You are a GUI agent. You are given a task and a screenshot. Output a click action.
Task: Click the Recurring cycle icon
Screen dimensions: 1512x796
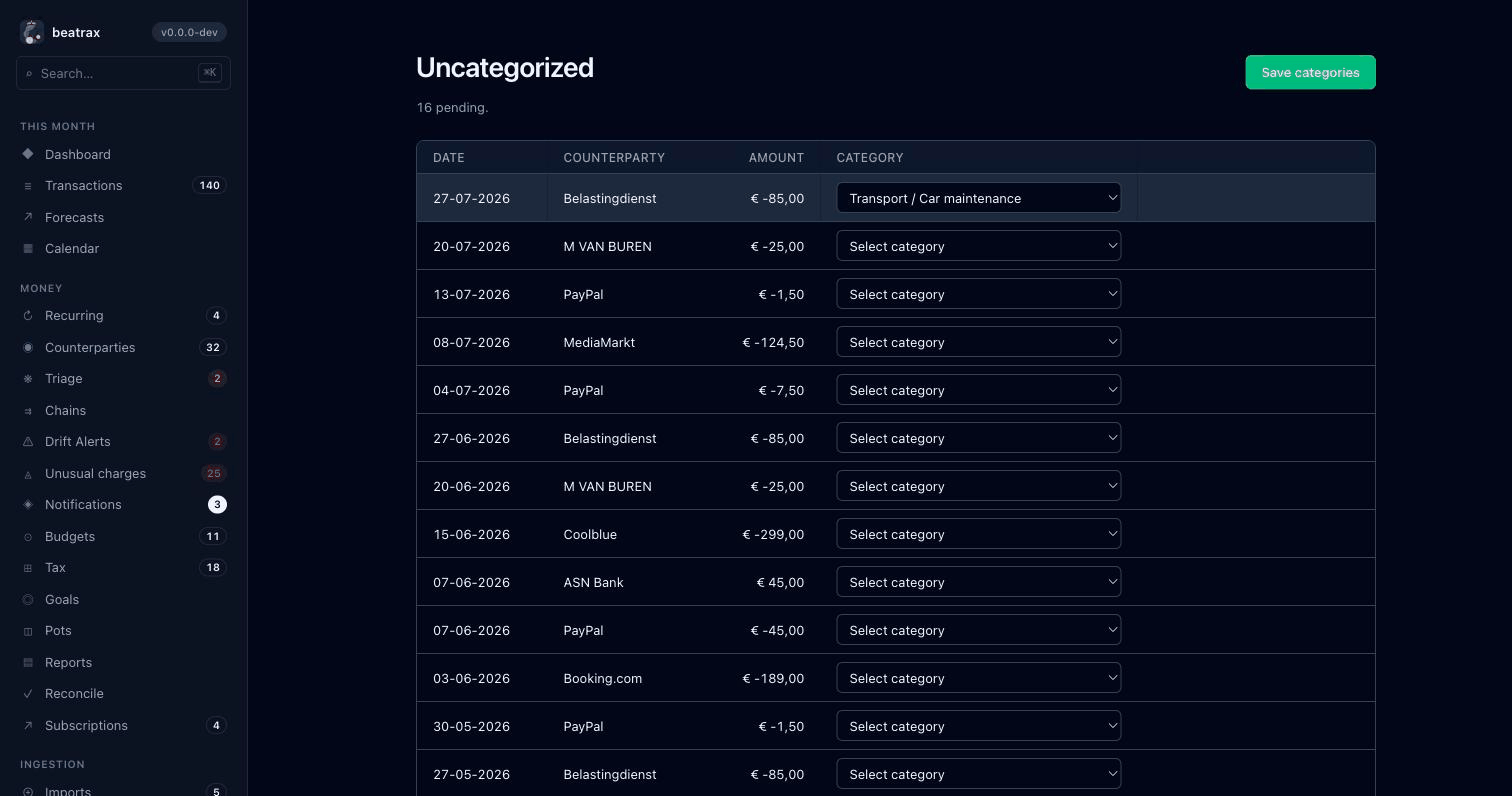click(28, 316)
